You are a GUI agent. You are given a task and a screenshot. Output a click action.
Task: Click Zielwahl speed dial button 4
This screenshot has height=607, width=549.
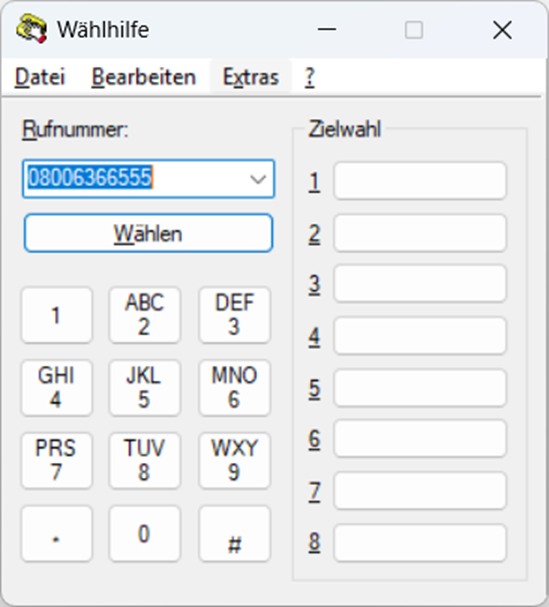pyautogui.click(x=420, y=336)
